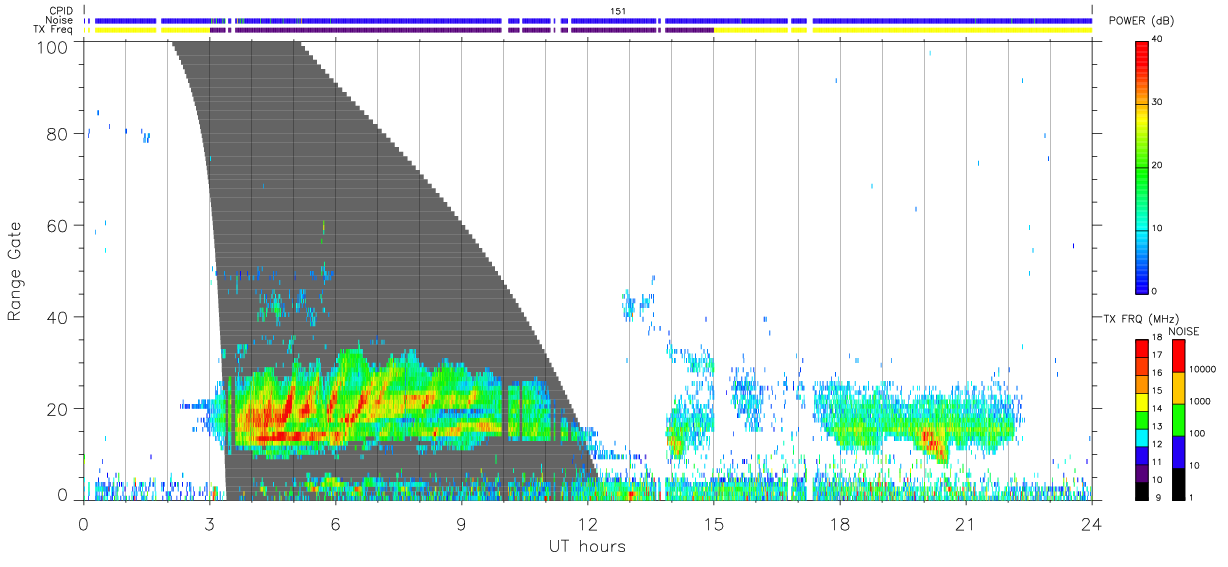
Task: Click the '3' tick on UT hours axis
Action: (x=209, y=523)
